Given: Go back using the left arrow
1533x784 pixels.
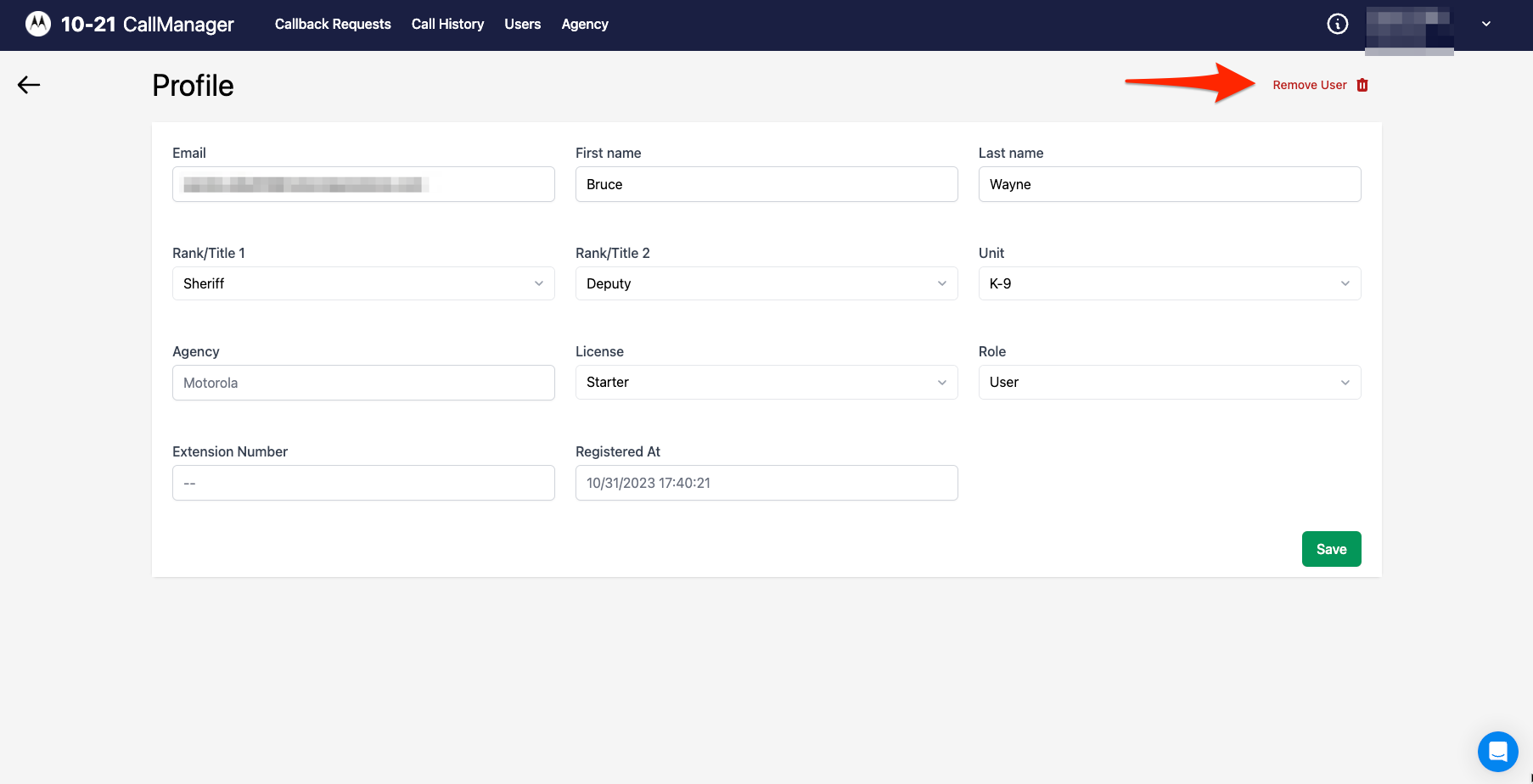Looking at the screenshot, I should (x=29, y=85).
